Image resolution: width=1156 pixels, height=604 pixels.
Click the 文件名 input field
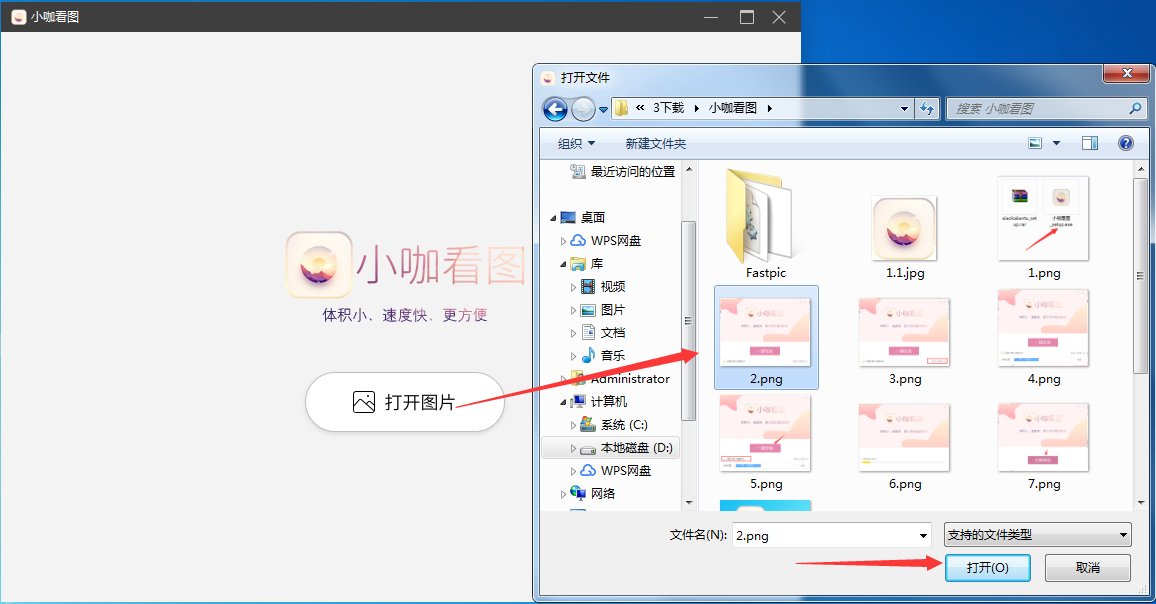tap(824, 535)
